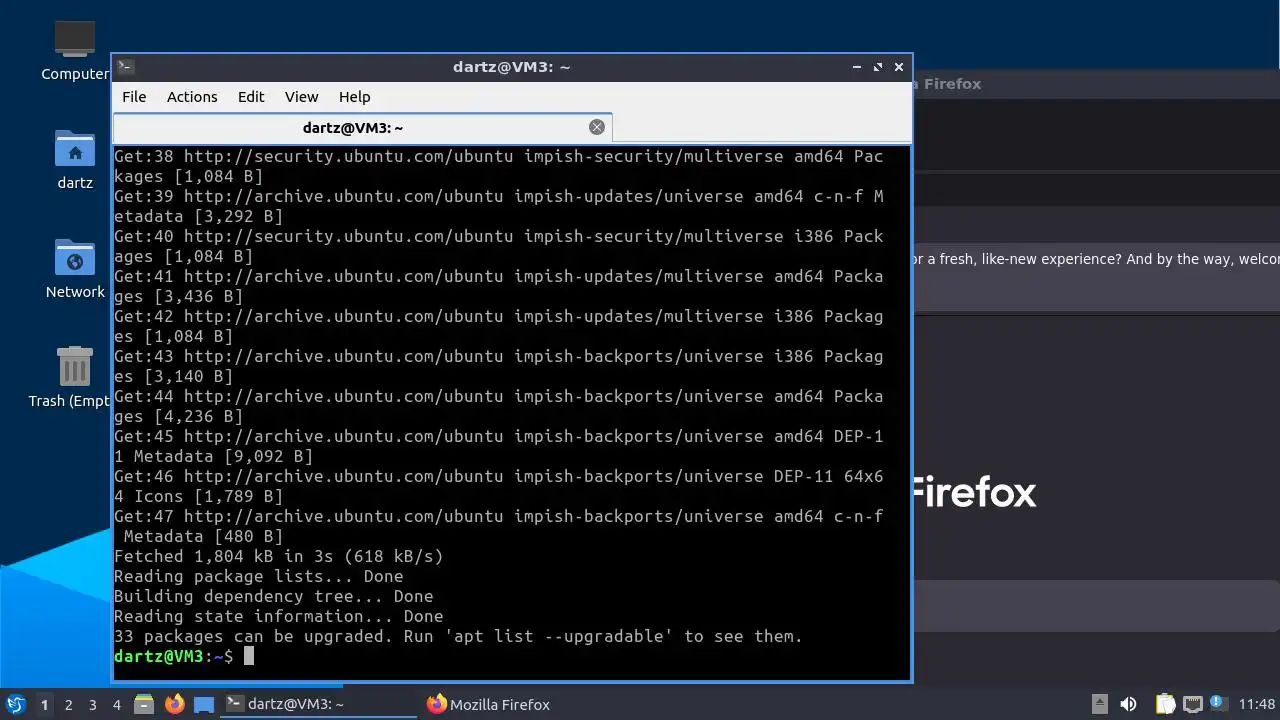Viewport: 1280px width, 720px height.
Task: Open the update notifier tray icon
Action: pos(1218,703)
